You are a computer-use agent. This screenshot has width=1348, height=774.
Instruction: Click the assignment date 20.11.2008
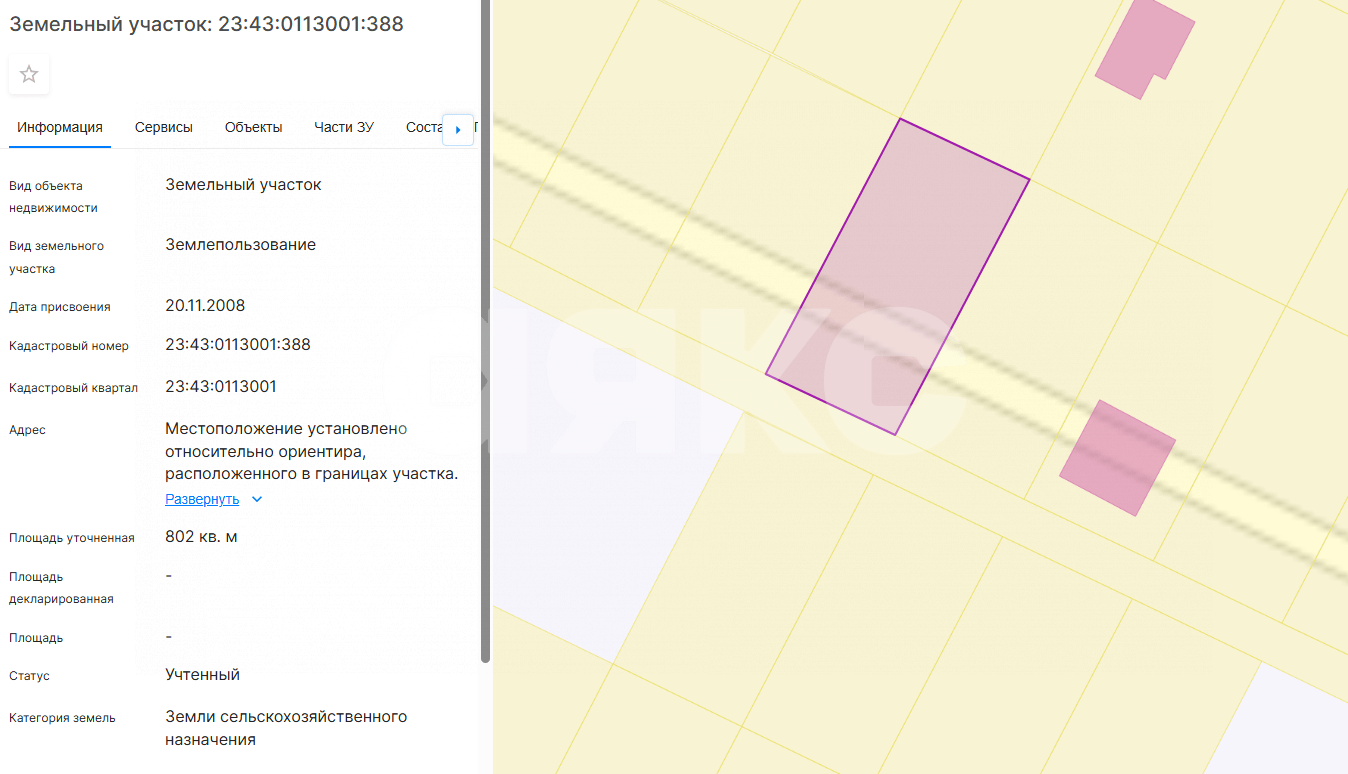click(205, 306)
